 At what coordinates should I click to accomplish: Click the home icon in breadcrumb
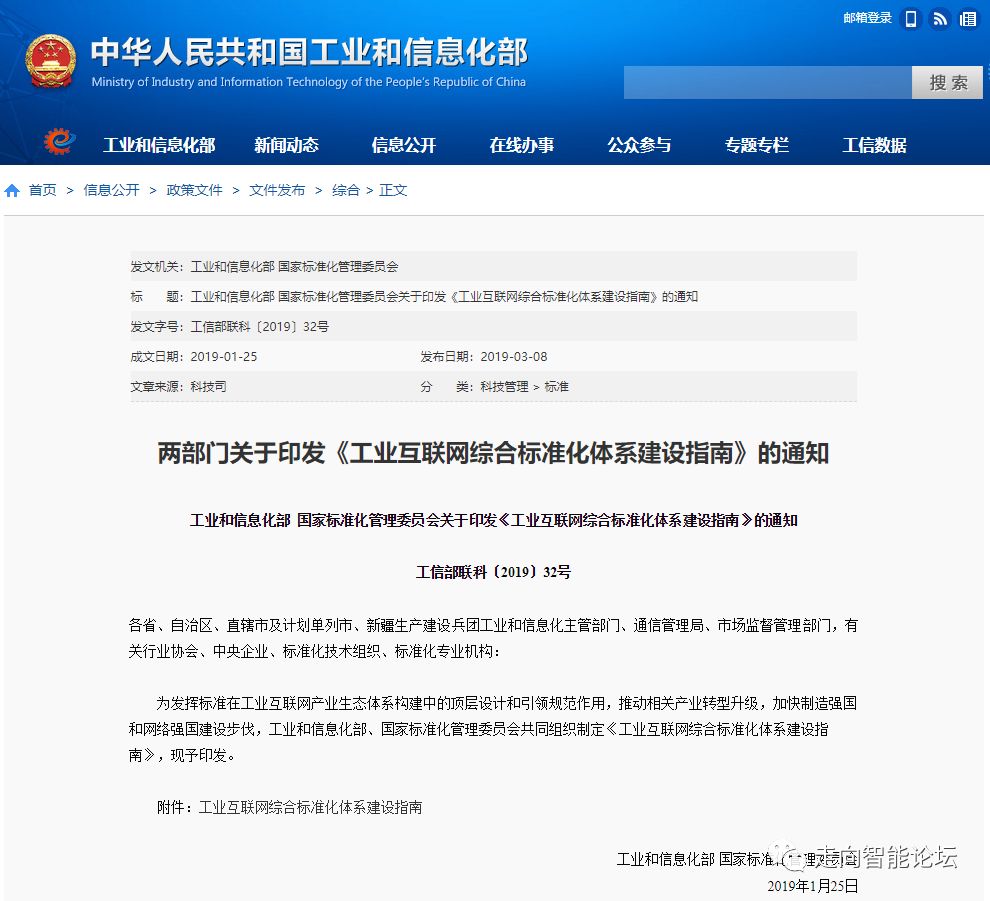tap(12, 190)
